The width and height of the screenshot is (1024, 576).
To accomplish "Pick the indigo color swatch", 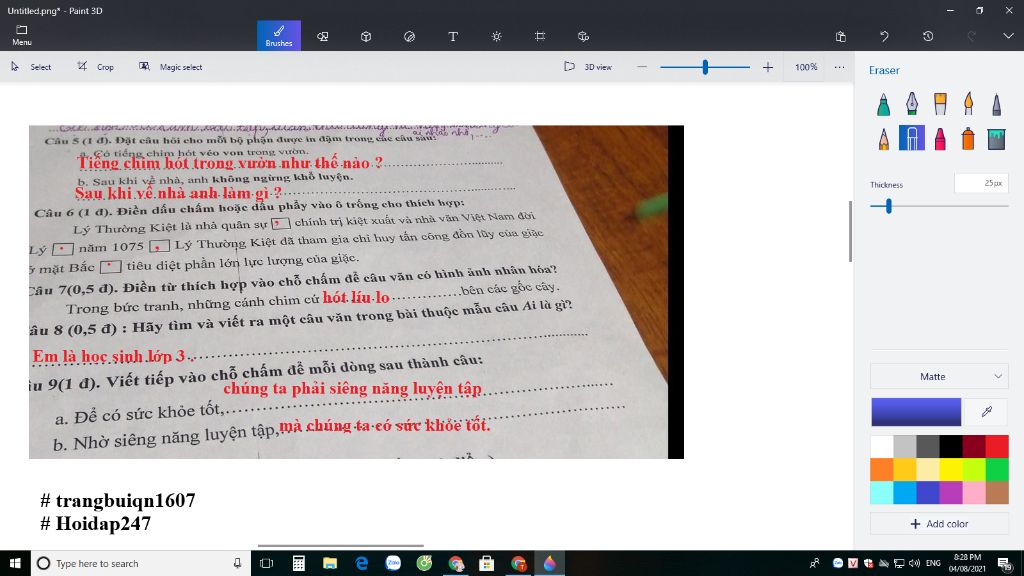I will pos(928,492).
